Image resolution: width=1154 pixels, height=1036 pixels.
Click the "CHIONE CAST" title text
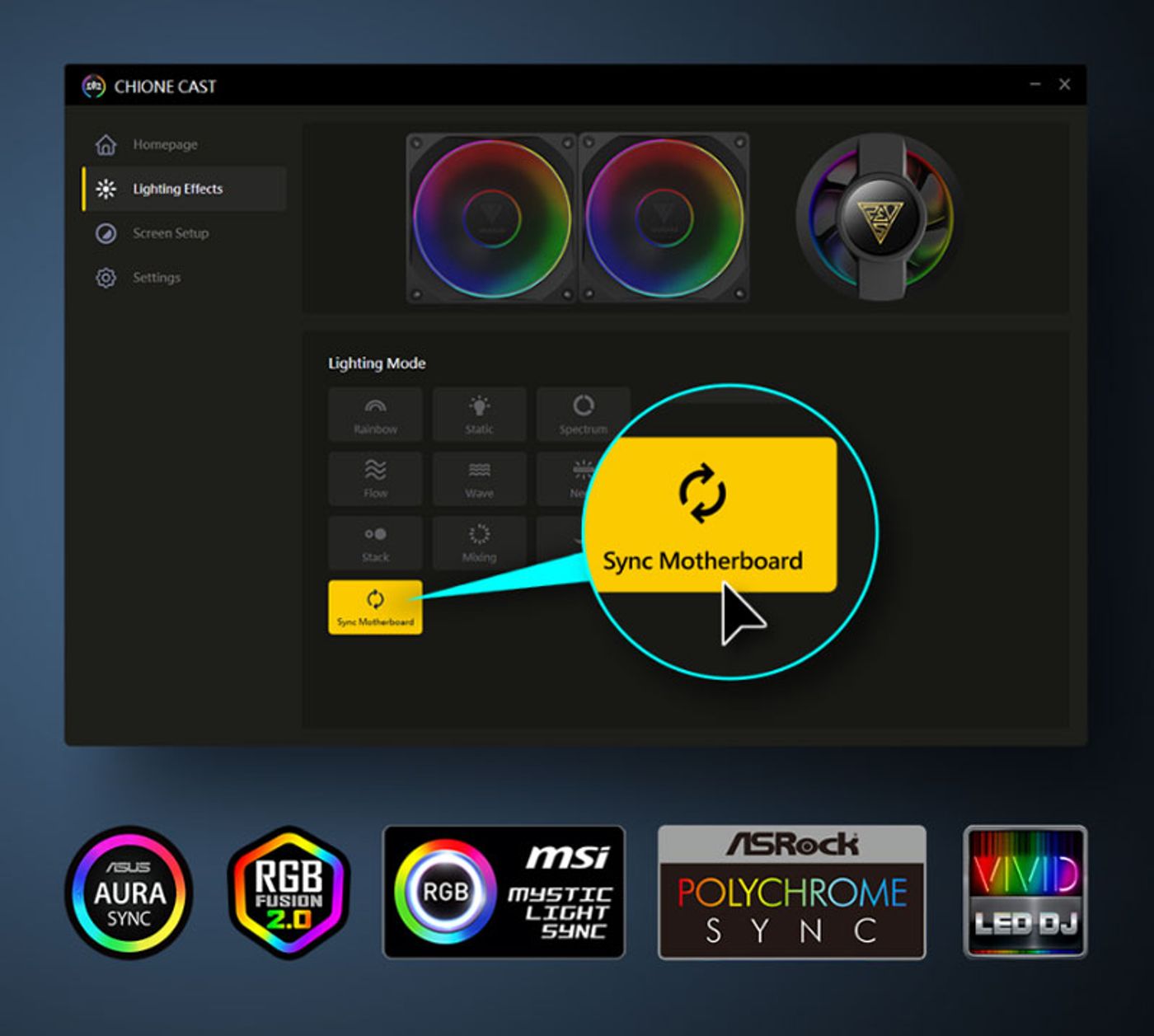[x=165, y=87]
